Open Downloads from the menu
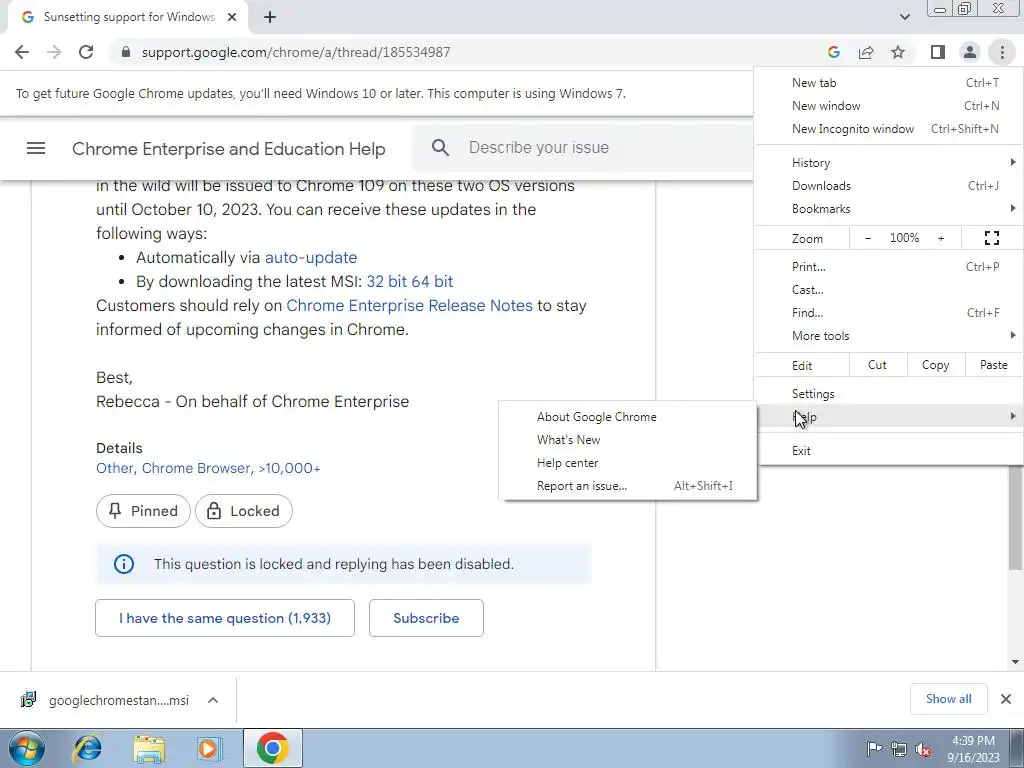The width and height of the screenshot is (1024, 768). click(888, 185)
